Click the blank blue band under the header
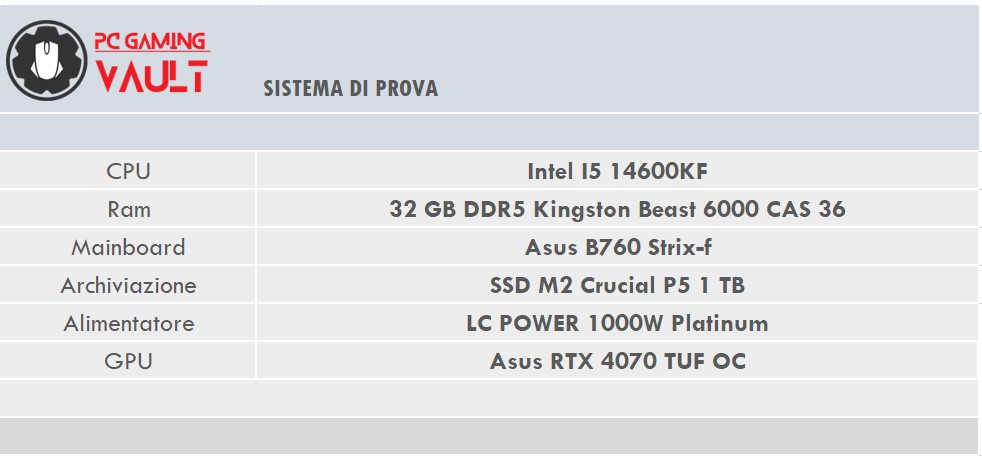982x458 pixels. pos(488,132)
